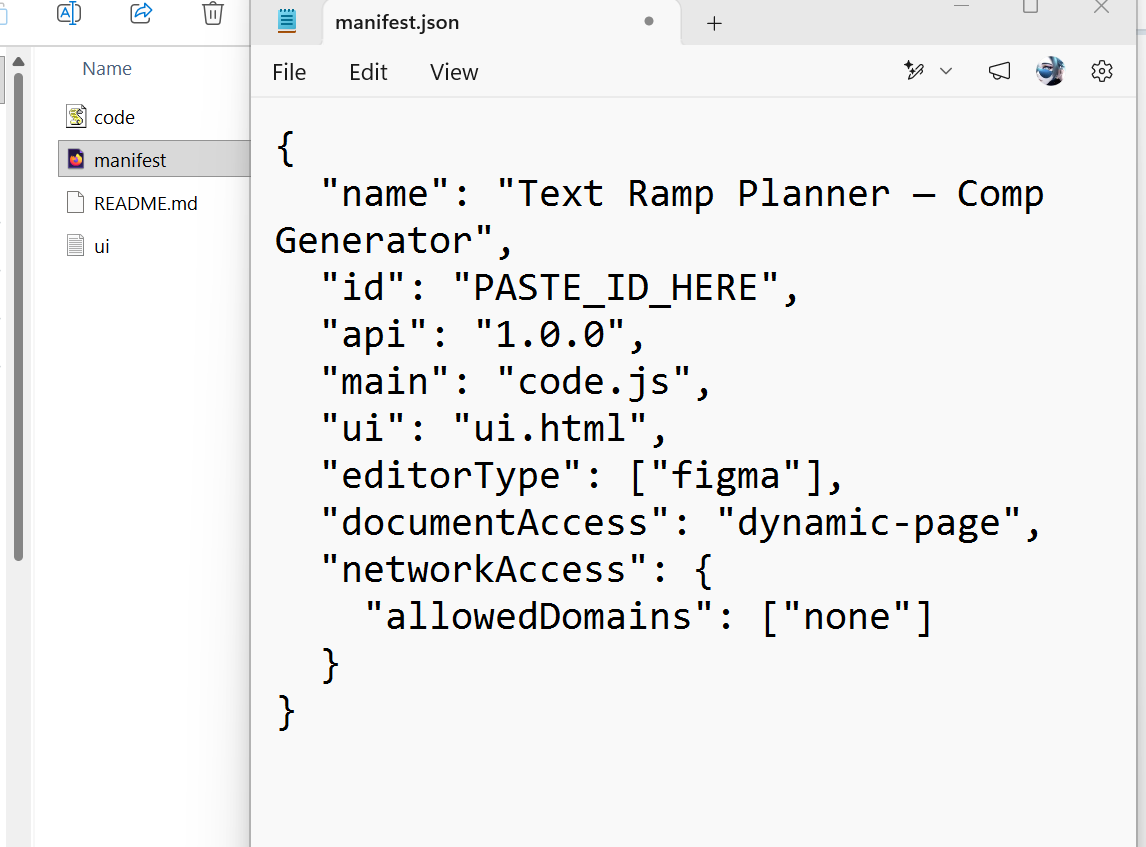Open Notepad settings gear icon
The height and width of the screenshot is (847, 1146).
click(1101, 71)
